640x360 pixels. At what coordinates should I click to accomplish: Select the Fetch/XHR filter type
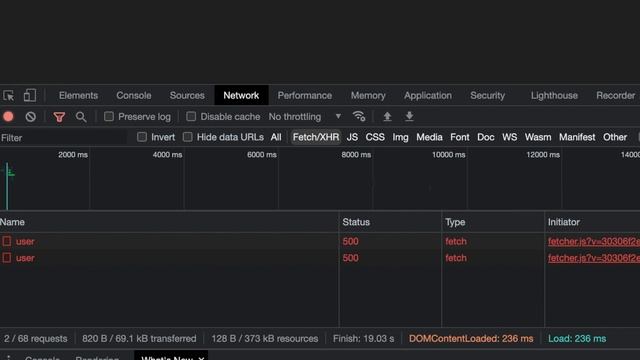pos(316,137)
